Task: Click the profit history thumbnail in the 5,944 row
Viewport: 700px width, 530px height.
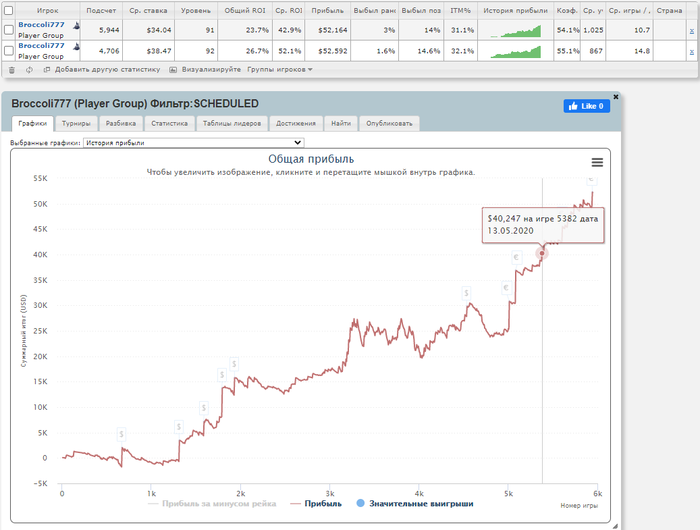Action: pos(515,31)
